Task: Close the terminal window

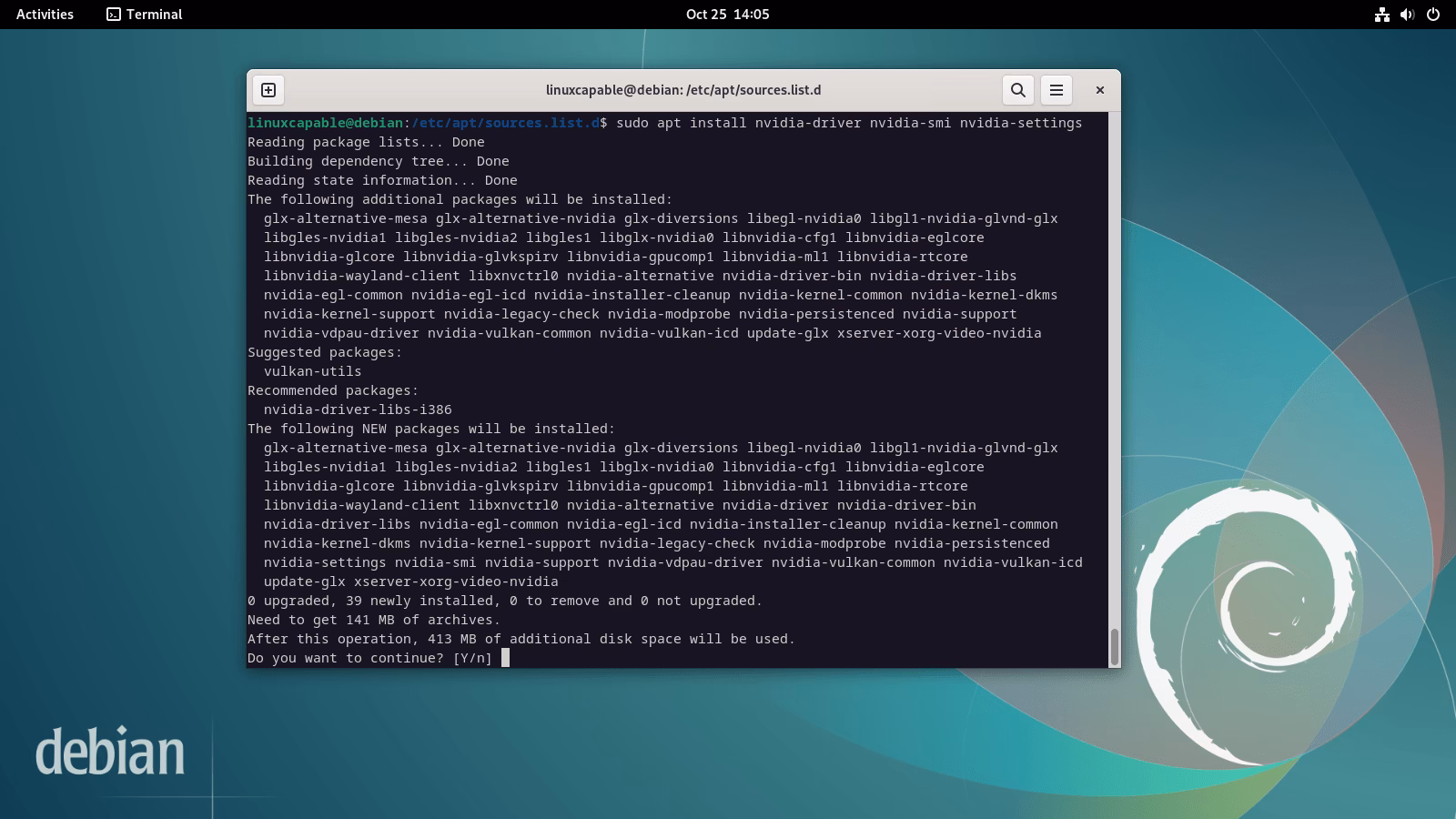Action: (x=1099, y=90)
